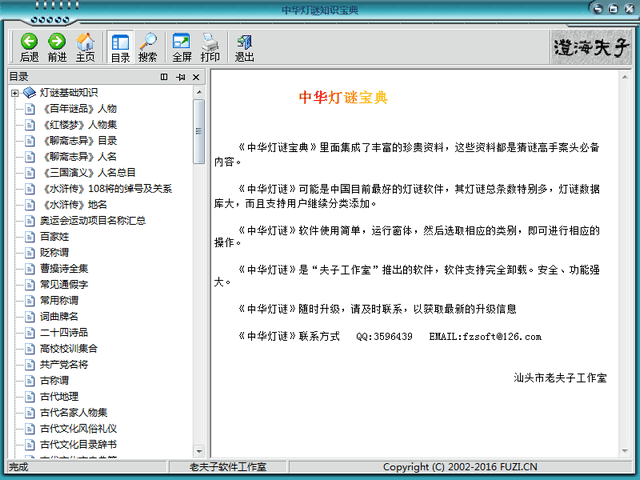Click the 中华灯谜宝典 heading
The width and height of the screenshot is (640, 480).
[343, 98]
